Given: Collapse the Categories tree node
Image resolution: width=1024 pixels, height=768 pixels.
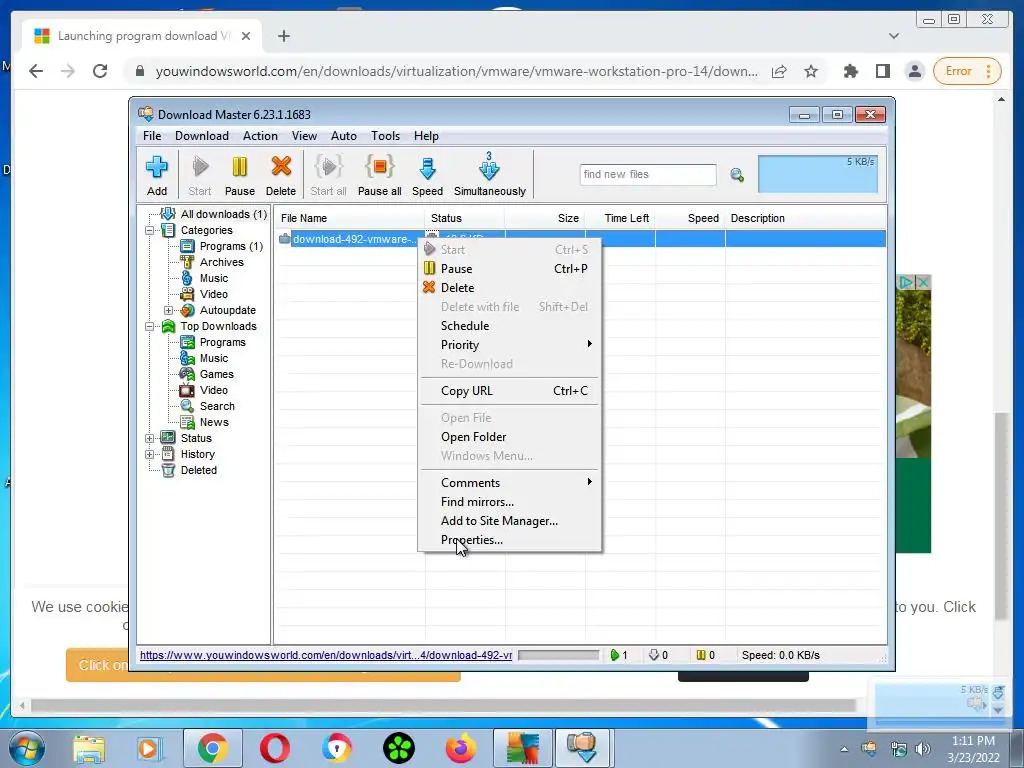Looking at the screenshot, I should tap(150, 231).
